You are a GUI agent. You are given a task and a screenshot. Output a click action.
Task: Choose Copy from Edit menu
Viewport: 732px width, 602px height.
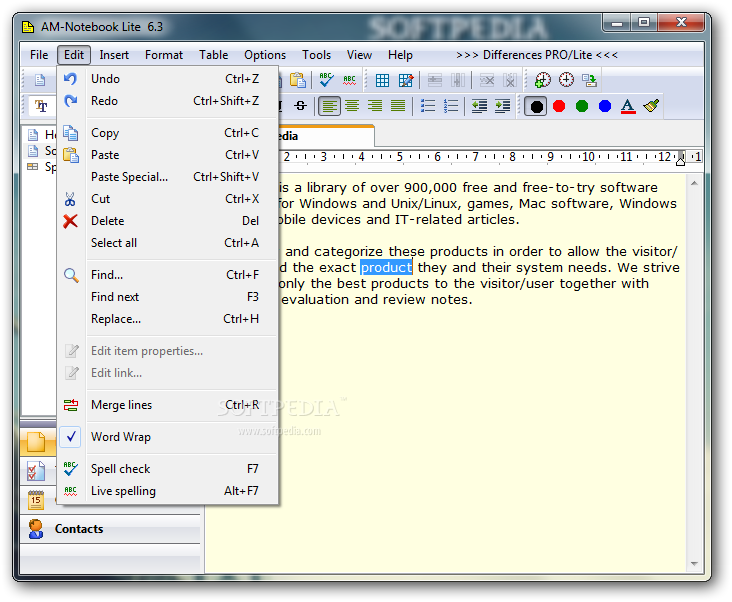168,133
